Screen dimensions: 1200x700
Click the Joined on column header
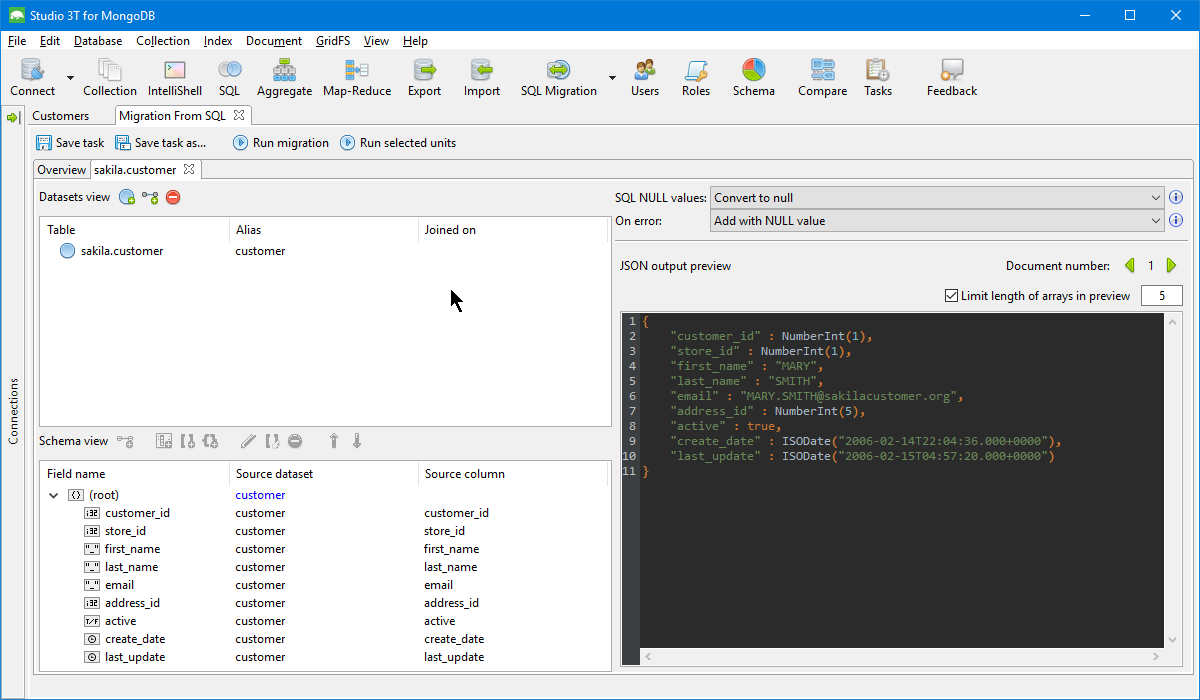coord(513,230)
